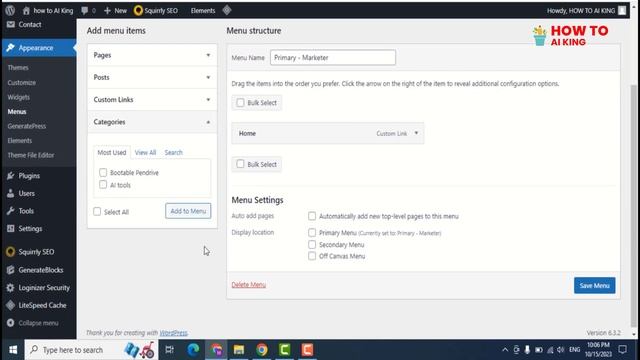Expand the Home menu item options
640x360 pixels.
(x=416, y=133)
